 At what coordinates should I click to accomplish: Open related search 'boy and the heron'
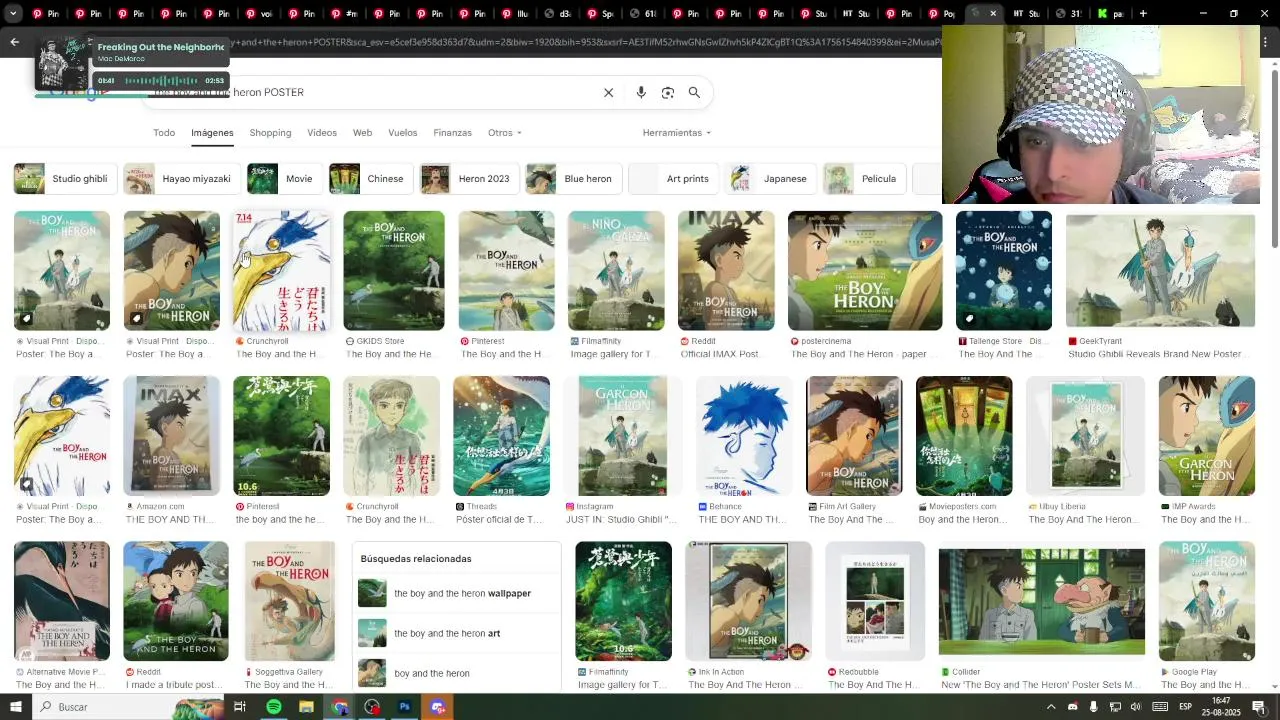click(457, 673)
